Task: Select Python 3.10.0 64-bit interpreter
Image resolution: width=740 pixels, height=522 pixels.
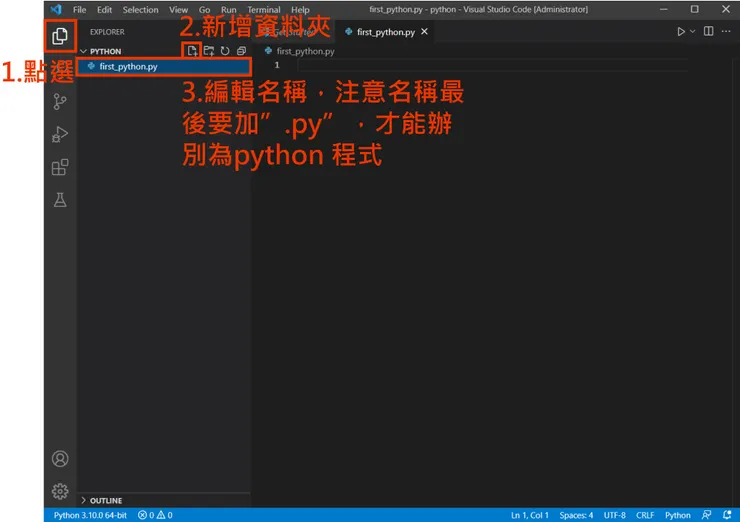Action: pyautogui.click(x=90, y=515)
